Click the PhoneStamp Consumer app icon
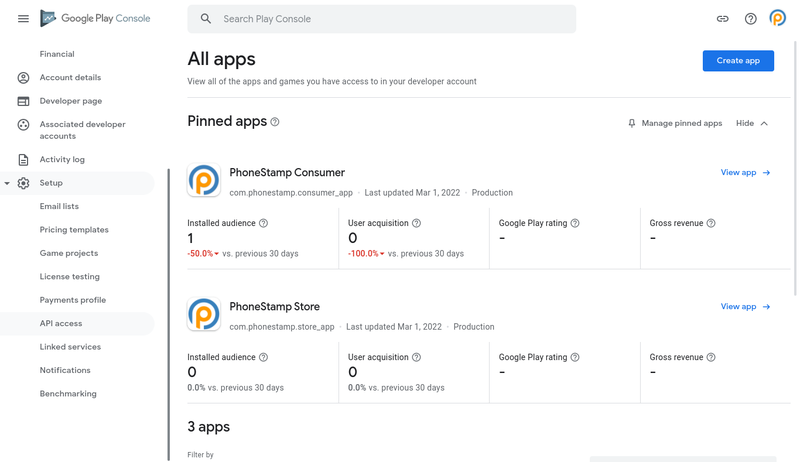800x462 pixels. tap(204, 180)
